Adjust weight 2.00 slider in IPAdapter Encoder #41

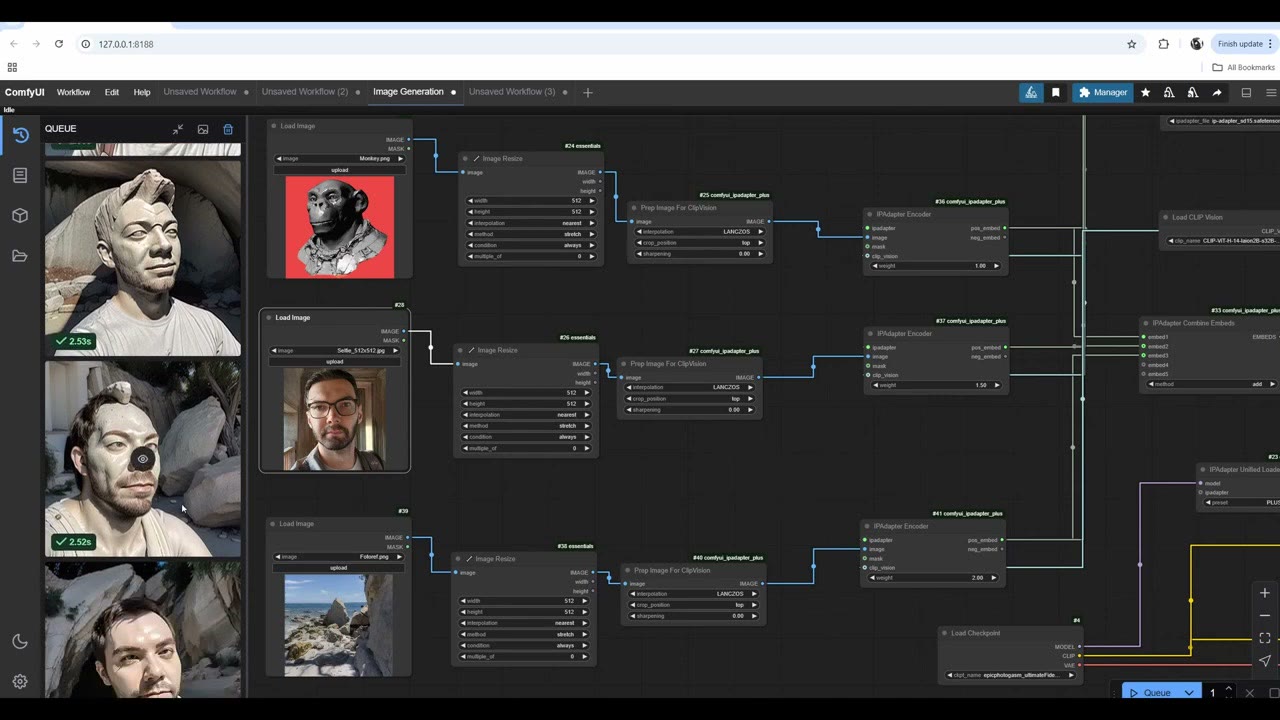933,578
